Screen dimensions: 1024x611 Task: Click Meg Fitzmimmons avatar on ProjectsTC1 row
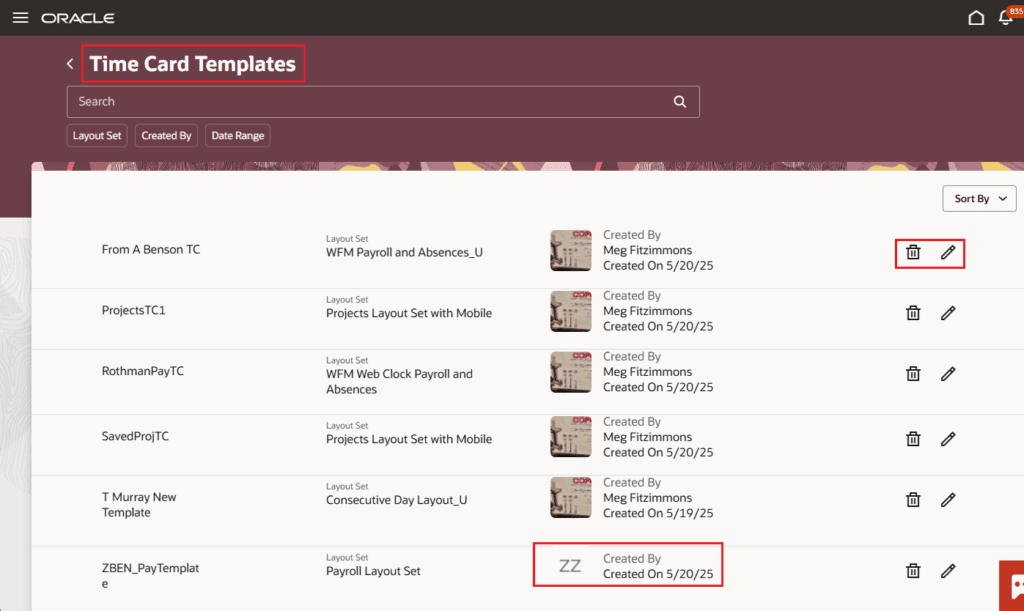click(x=571, y=311)
